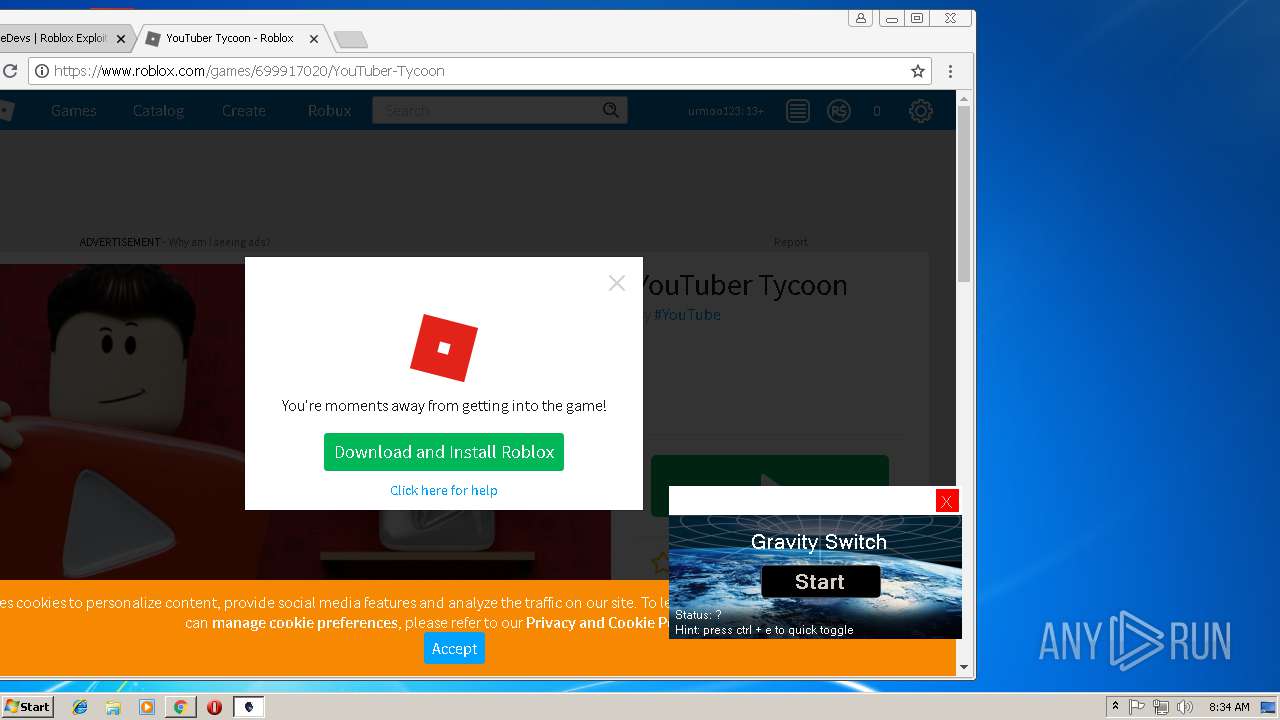Open the Robux menu in Roblox navbar
Image resolution: width=1280 pixels, height=720 pixels.
329,111
